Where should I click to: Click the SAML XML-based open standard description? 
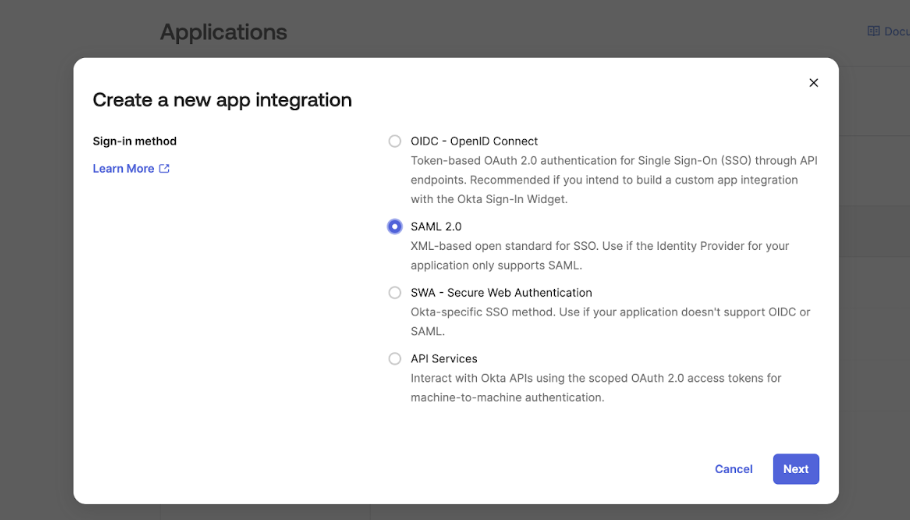pos(600,256)
